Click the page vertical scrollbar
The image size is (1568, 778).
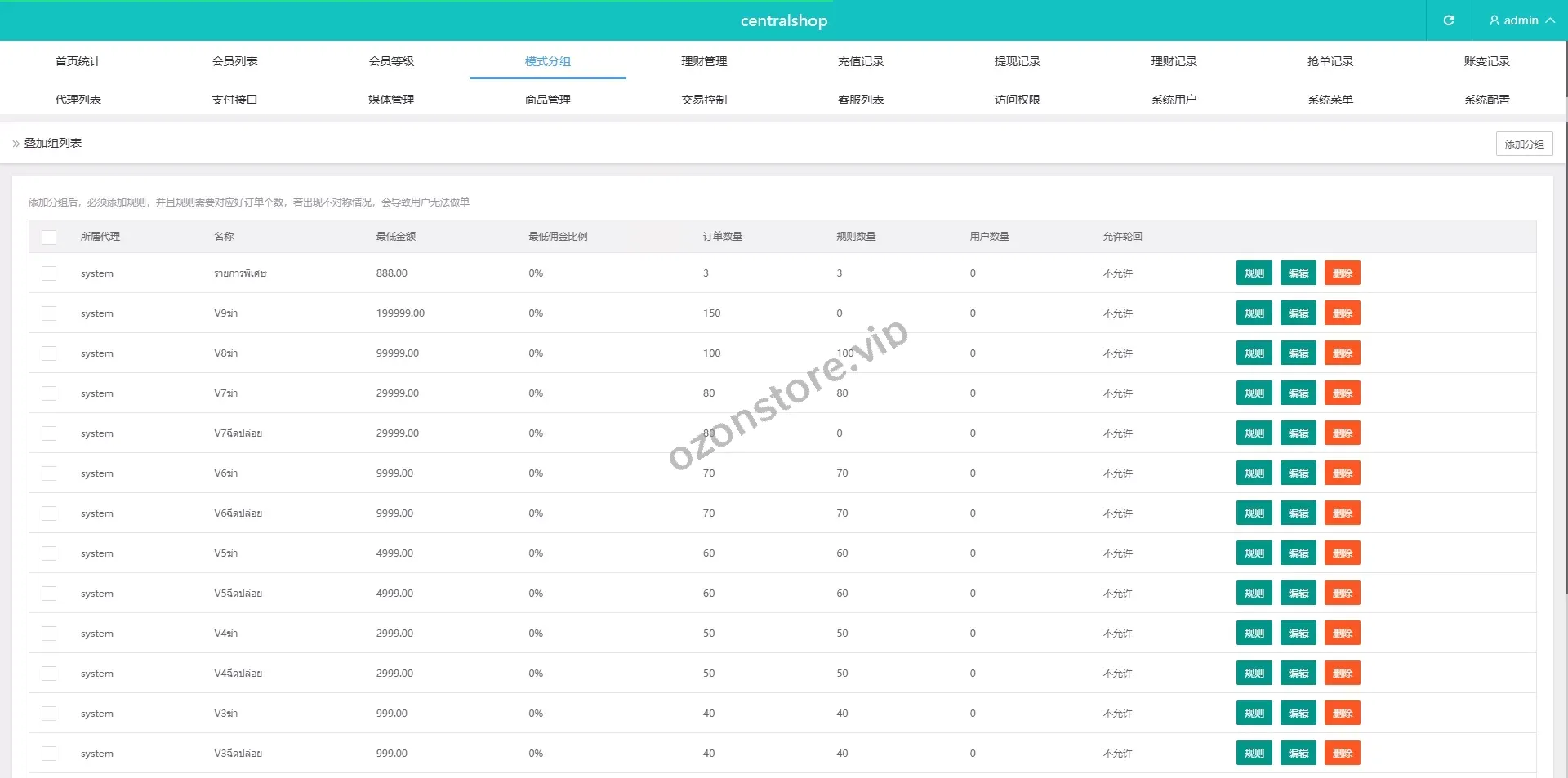click(1564, 327)
